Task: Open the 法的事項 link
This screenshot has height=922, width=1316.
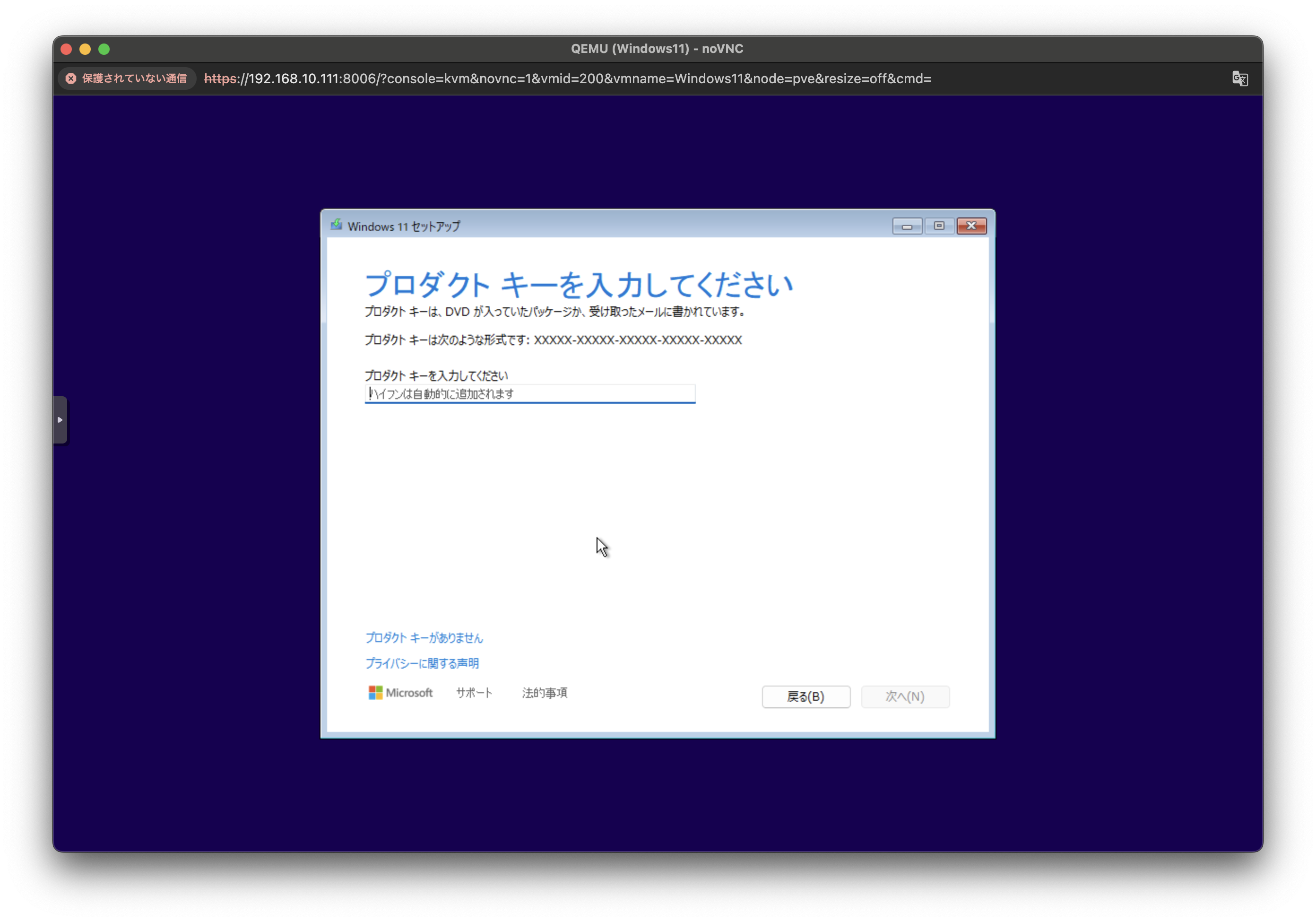Action: point(545,693)
